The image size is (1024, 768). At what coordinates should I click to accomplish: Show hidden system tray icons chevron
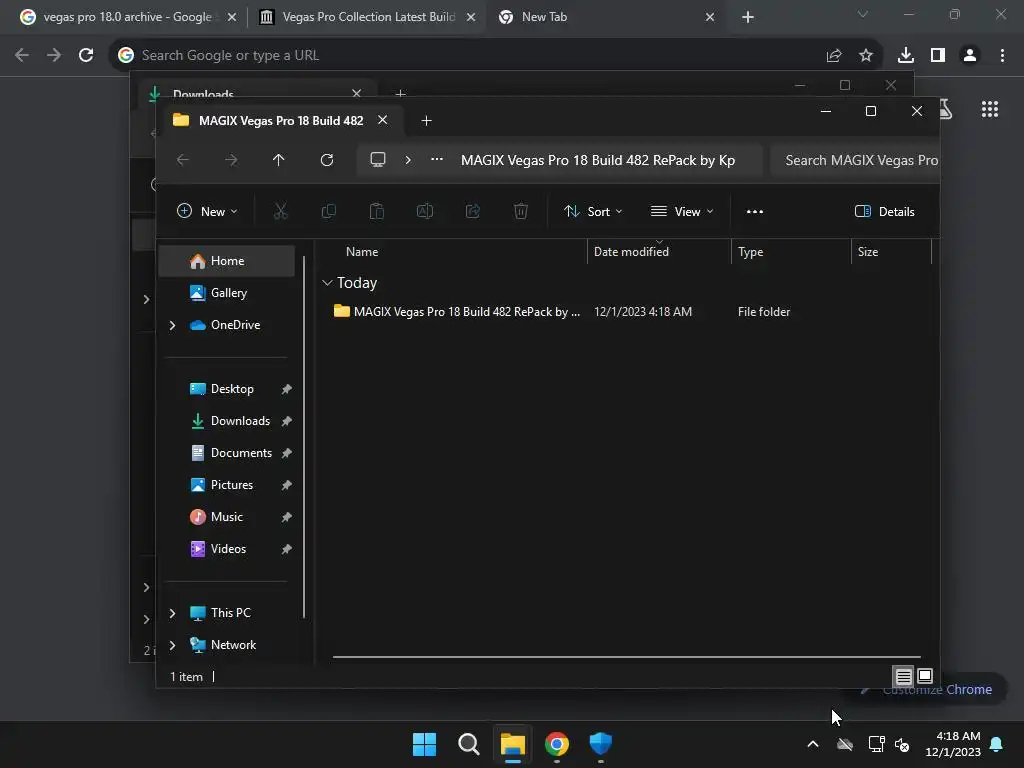tap(813, 744)
